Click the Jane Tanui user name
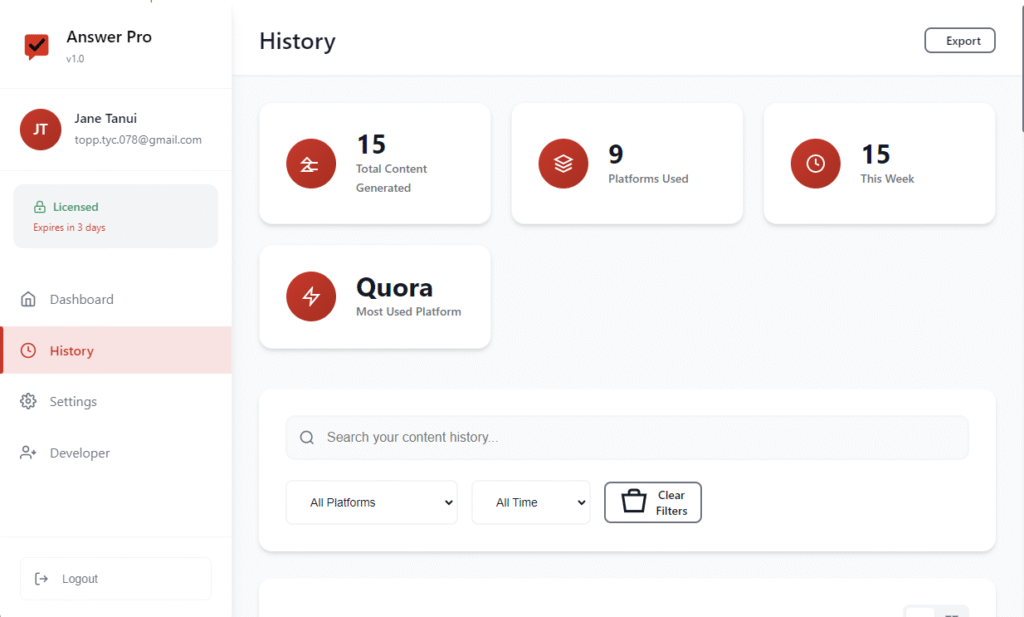 105,118
